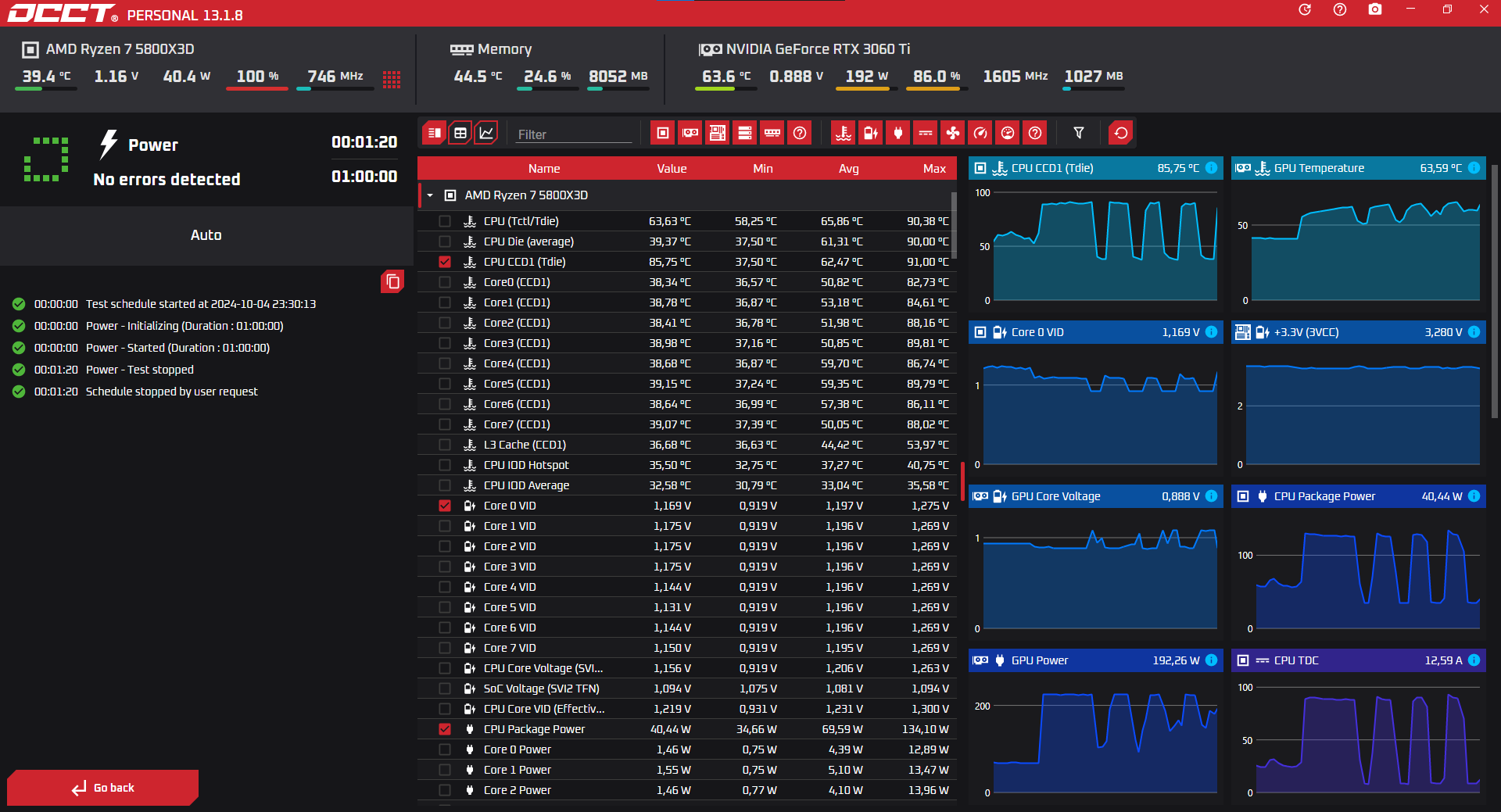Enable the Core0 (CCD1) checkbox
Screen dimensions: 1501x812
(445, 282)
